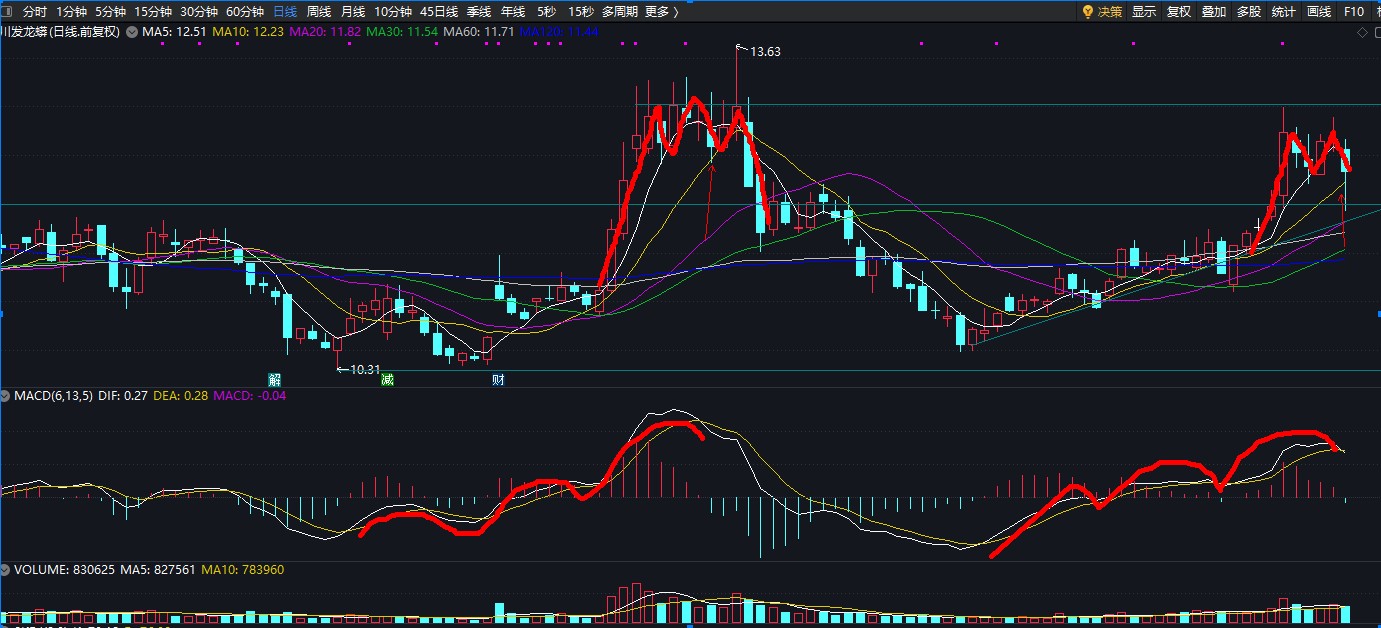Select the 5分钟 period tab
The height and width of the screenshot is (628, 1381).
[110, 12]
